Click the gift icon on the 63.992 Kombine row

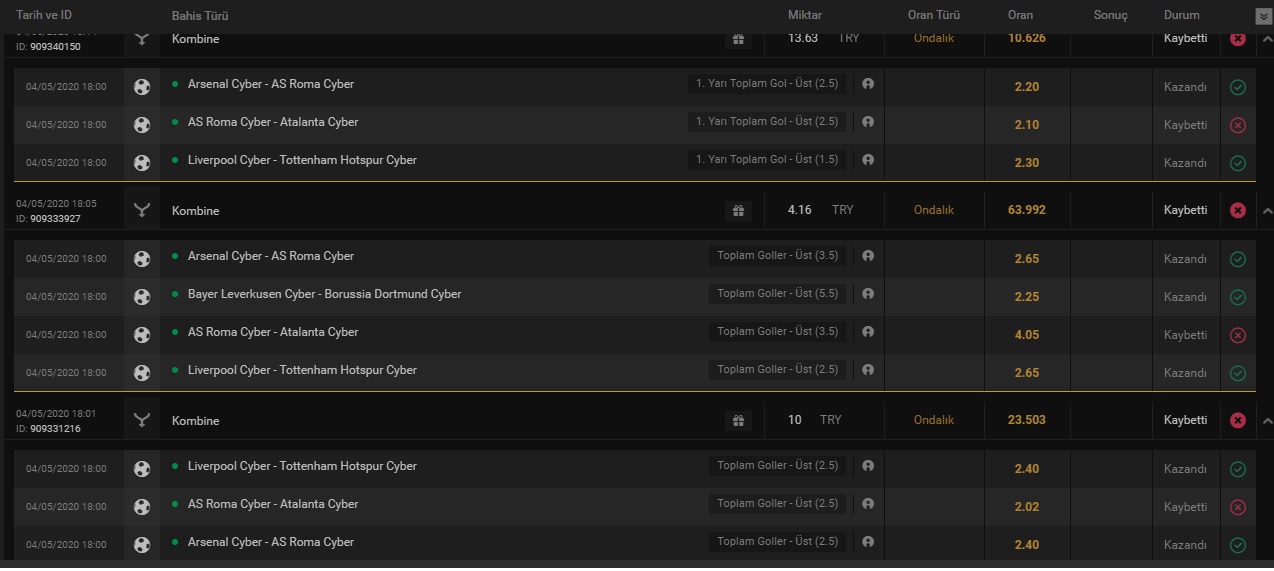point(738,211)
